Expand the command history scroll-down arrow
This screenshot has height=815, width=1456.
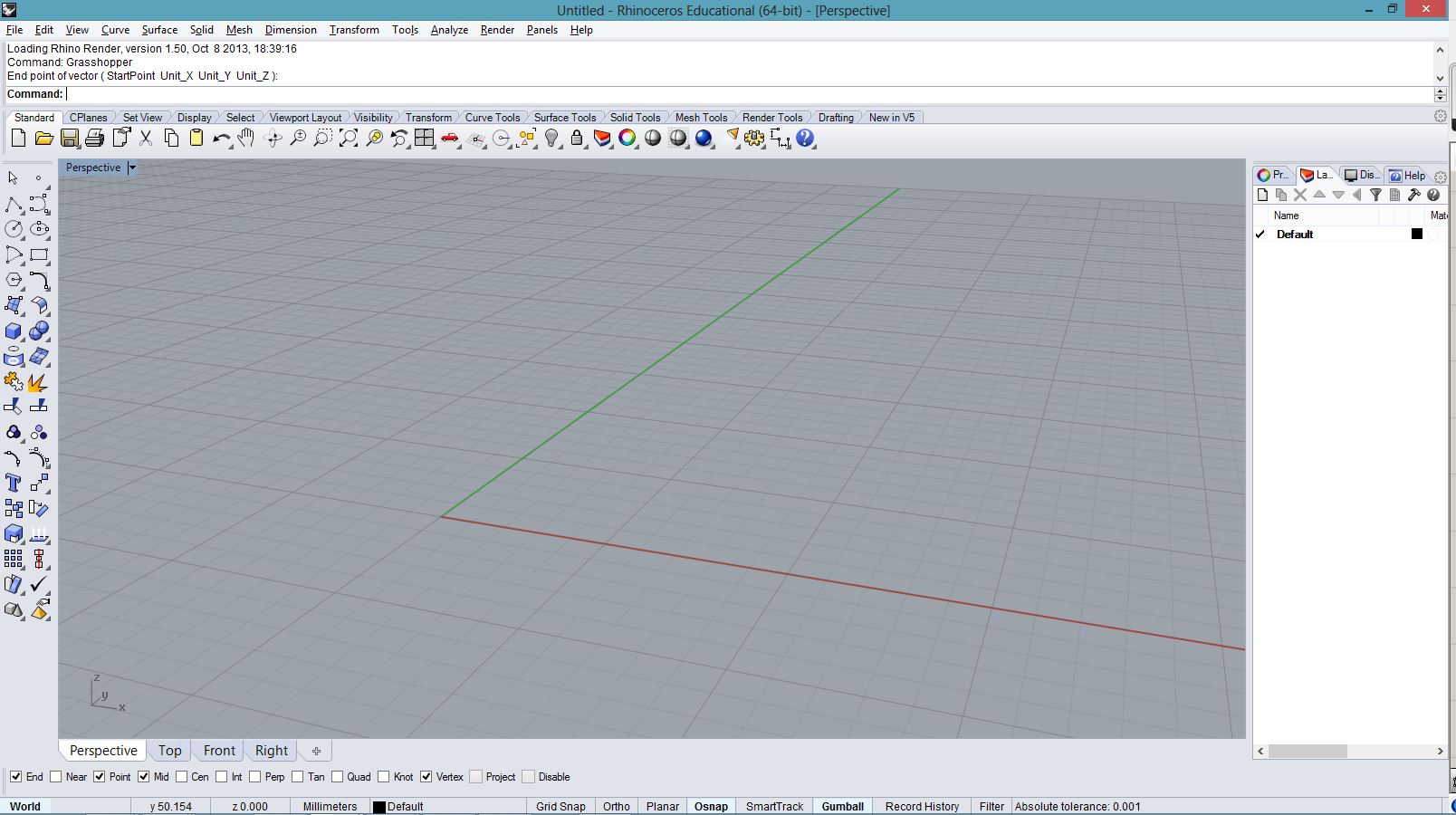[x=1440, y=77]
